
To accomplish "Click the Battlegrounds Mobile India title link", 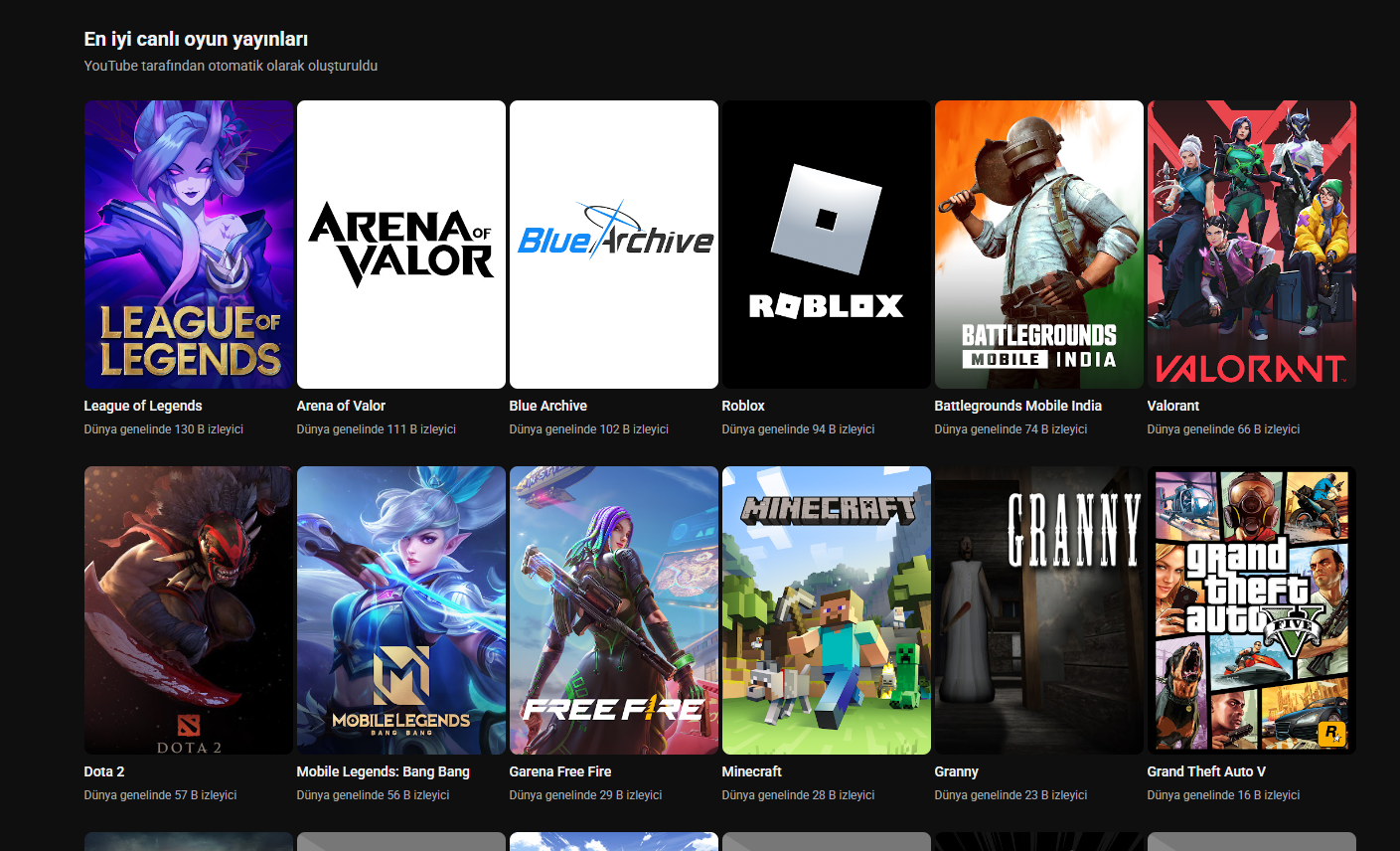I will (x=1018, y=406).
